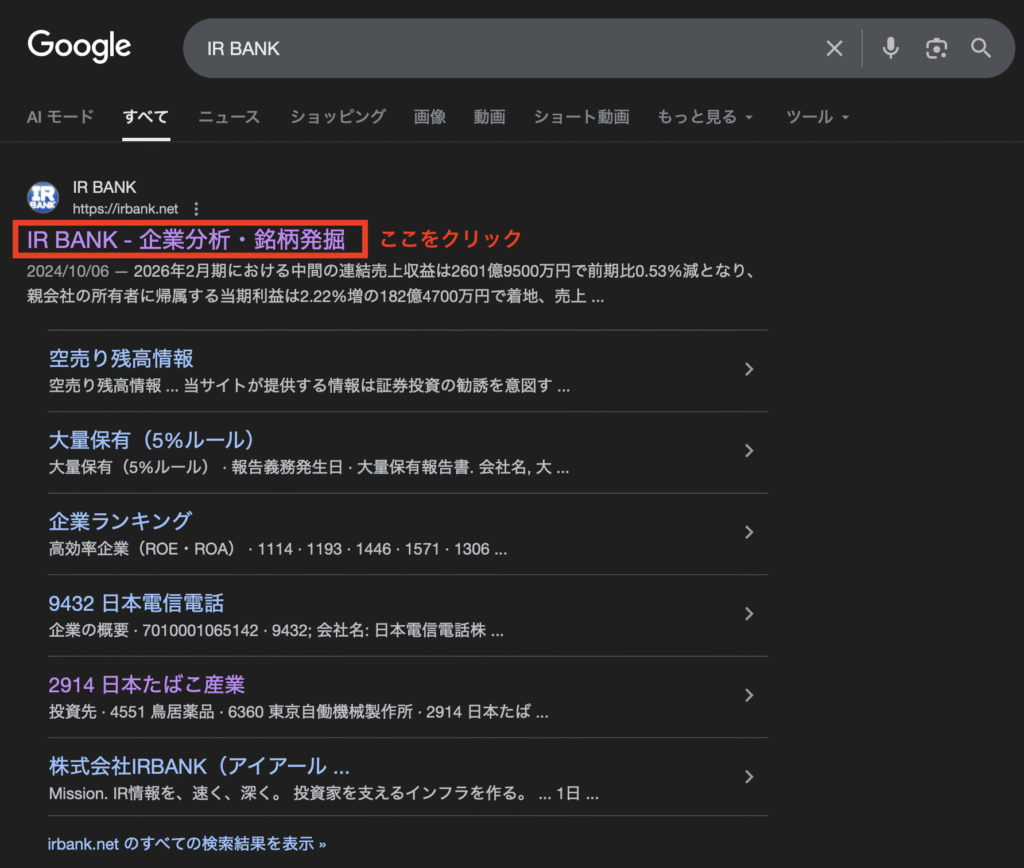
Task: Click the Google logo
Action: tap(79, 46)
